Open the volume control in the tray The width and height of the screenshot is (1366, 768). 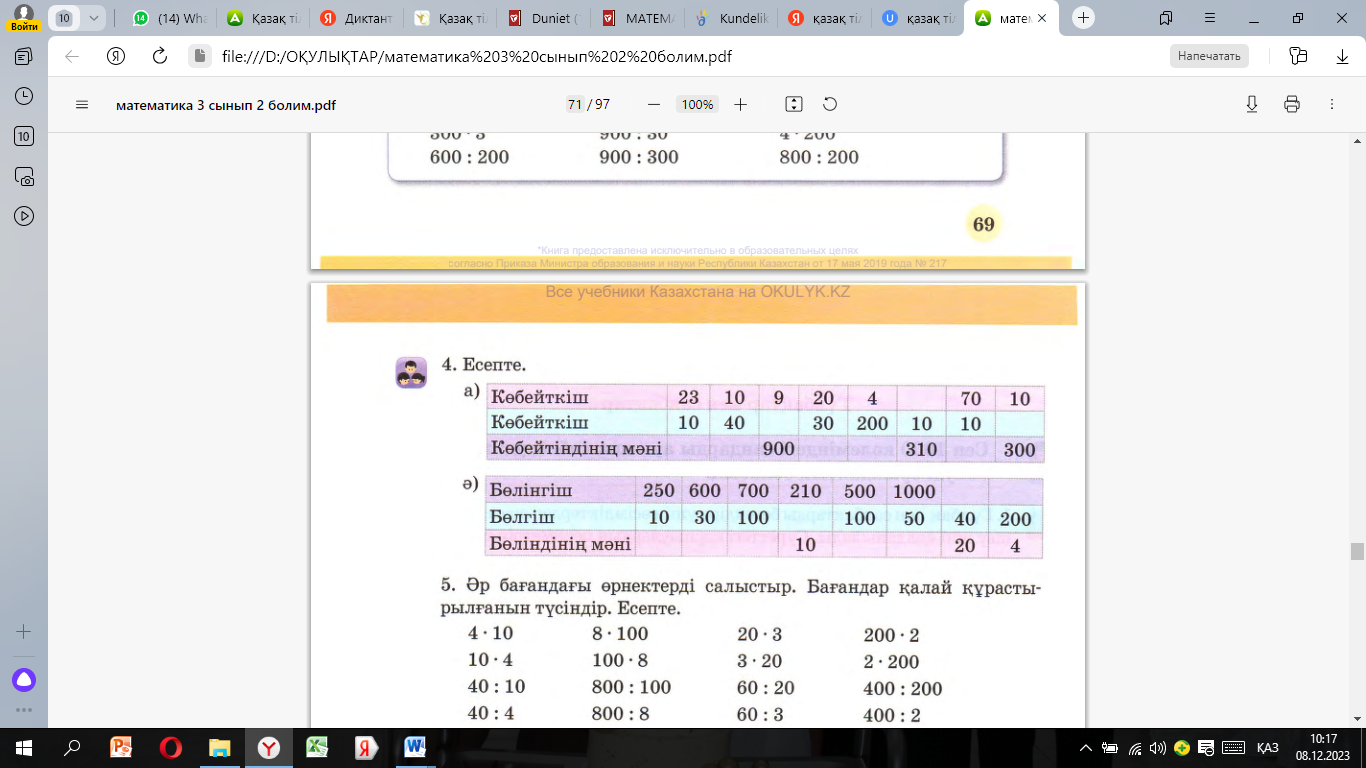click(1158, 748)
